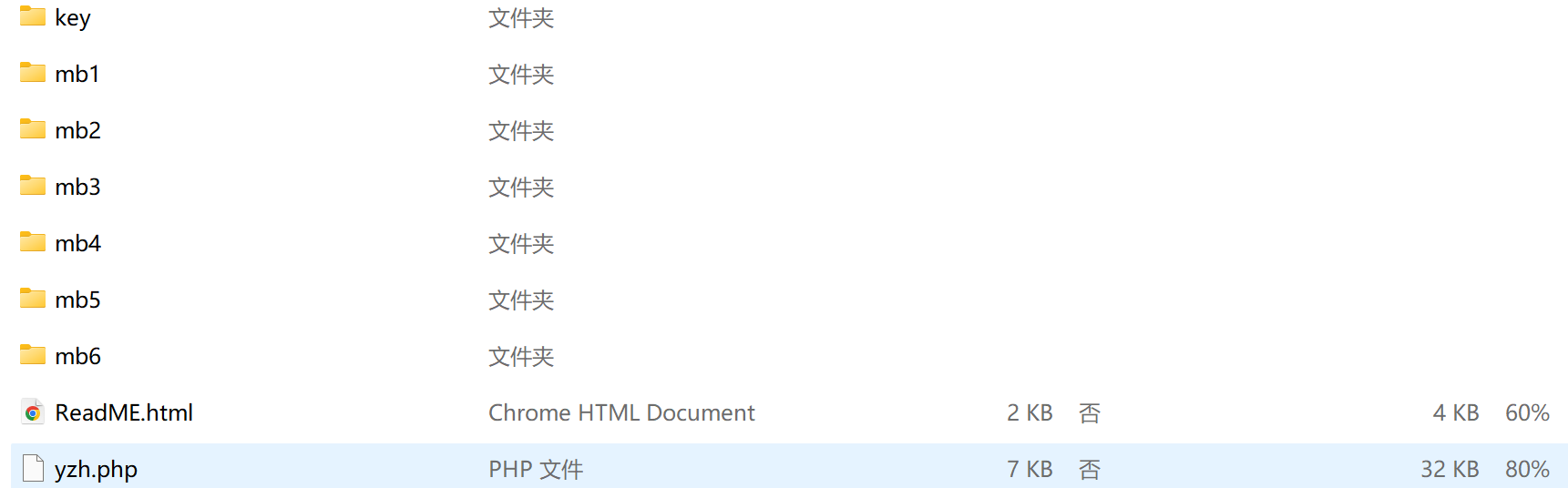
Task: Select the mb2 folder icon
Action: pyautogui.click(x=33, y=129)
